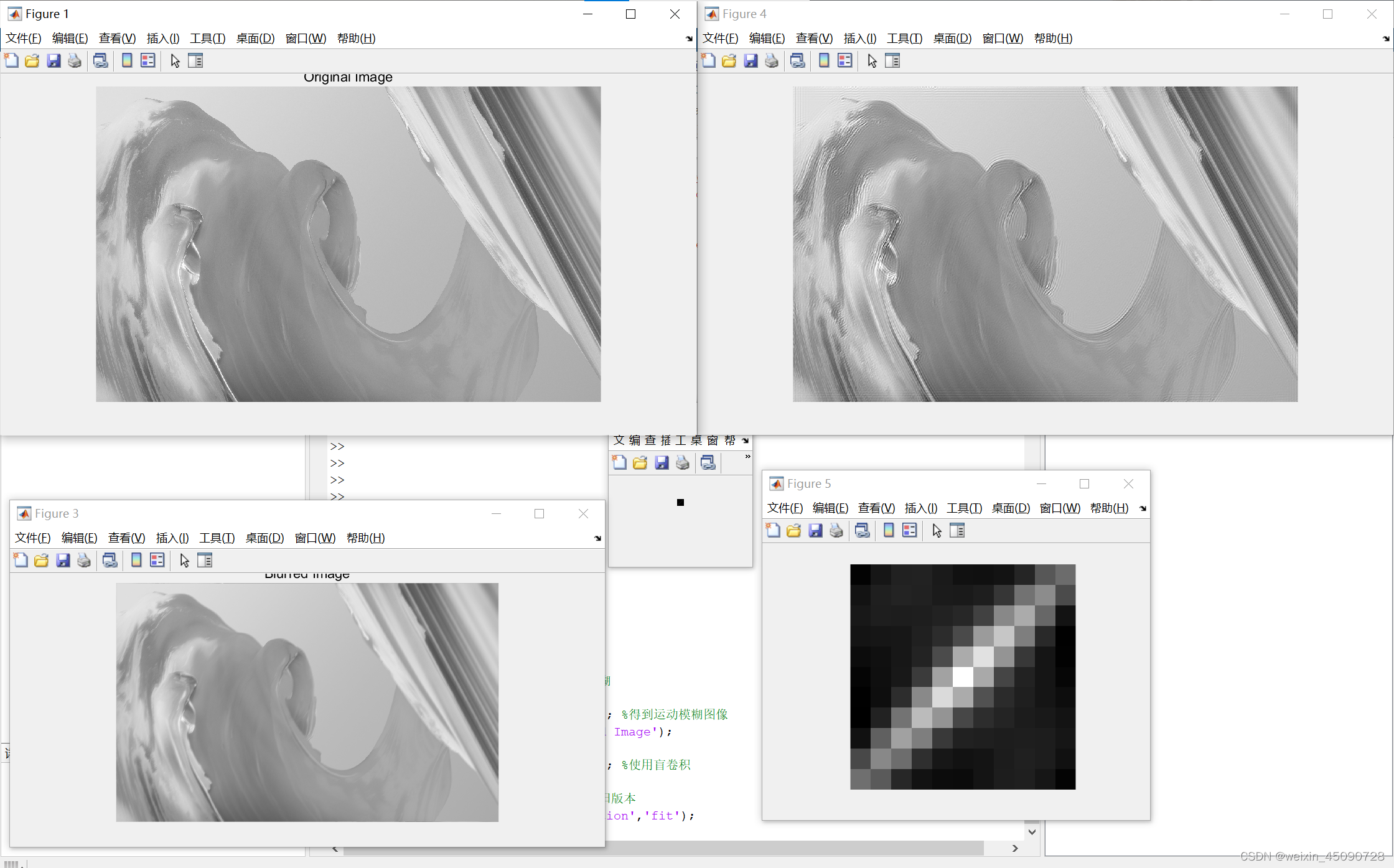Open 文件(F) menu in Figure 5
Viewport: 1394px width, 868px height.
784,508
